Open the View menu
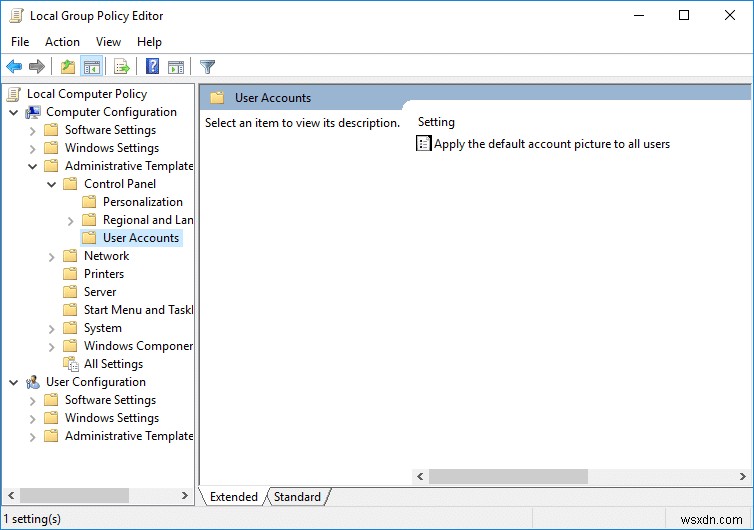This screenshot has height=530, width=754. pos(108,42)
